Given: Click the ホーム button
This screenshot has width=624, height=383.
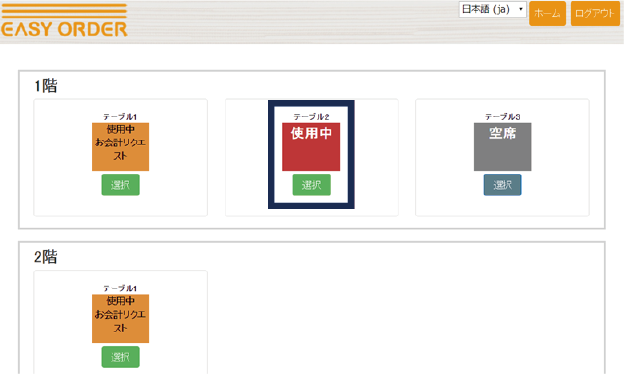Looking at the screenshot, I should [x=547, y=14].
